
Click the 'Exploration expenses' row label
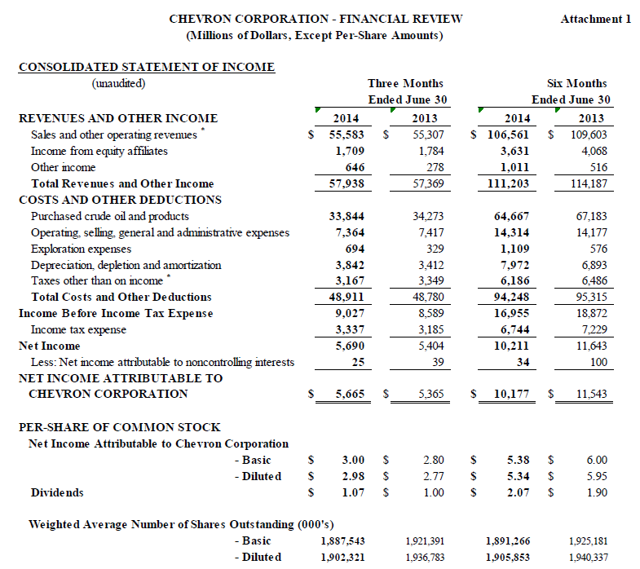click(x=81, y=249)
